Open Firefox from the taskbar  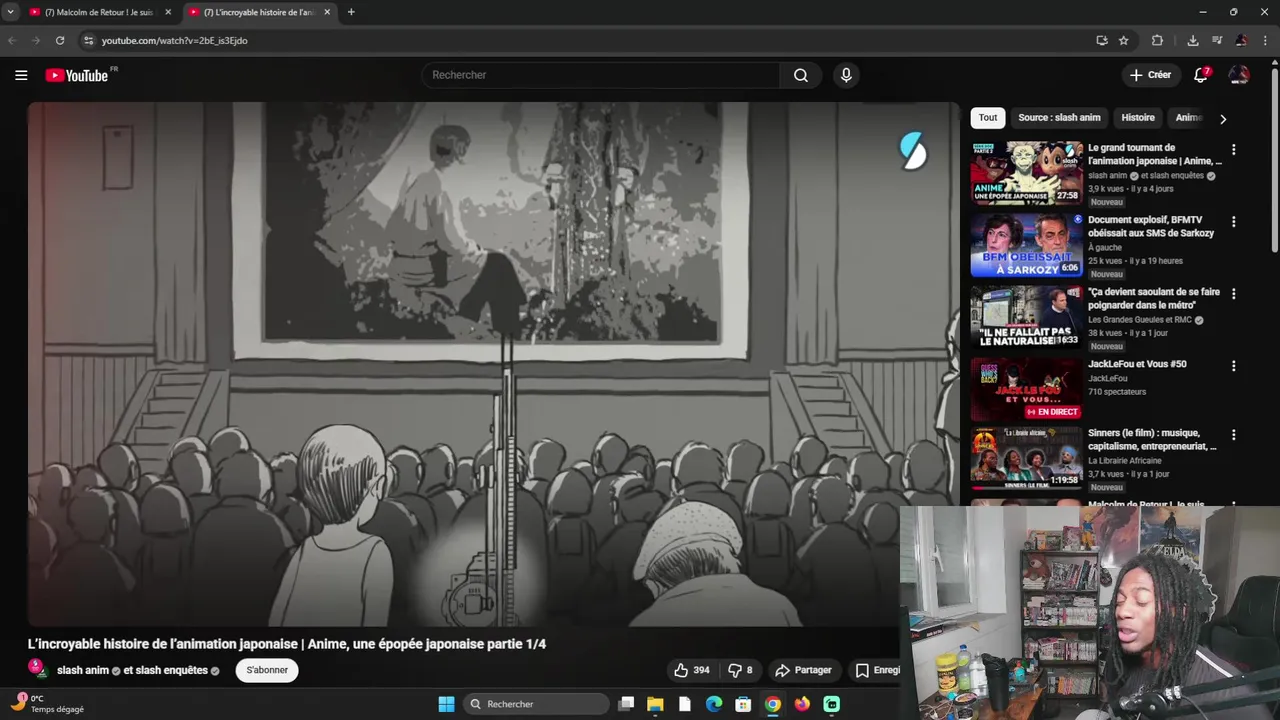click(802, 704)
